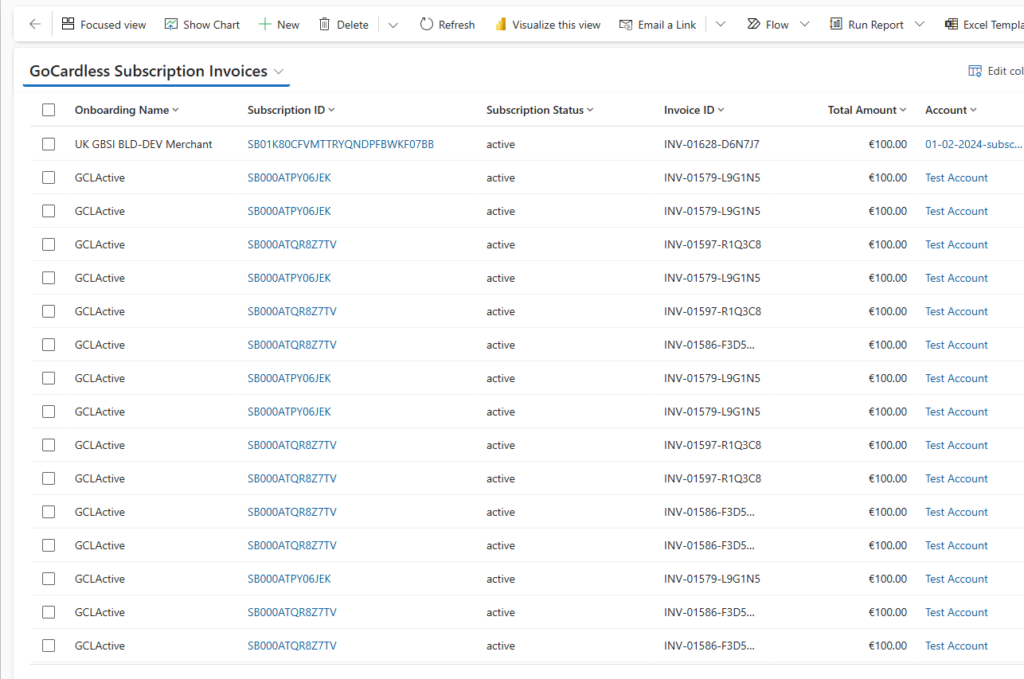Open the Flow dropdown chevron

pos(805,24)
